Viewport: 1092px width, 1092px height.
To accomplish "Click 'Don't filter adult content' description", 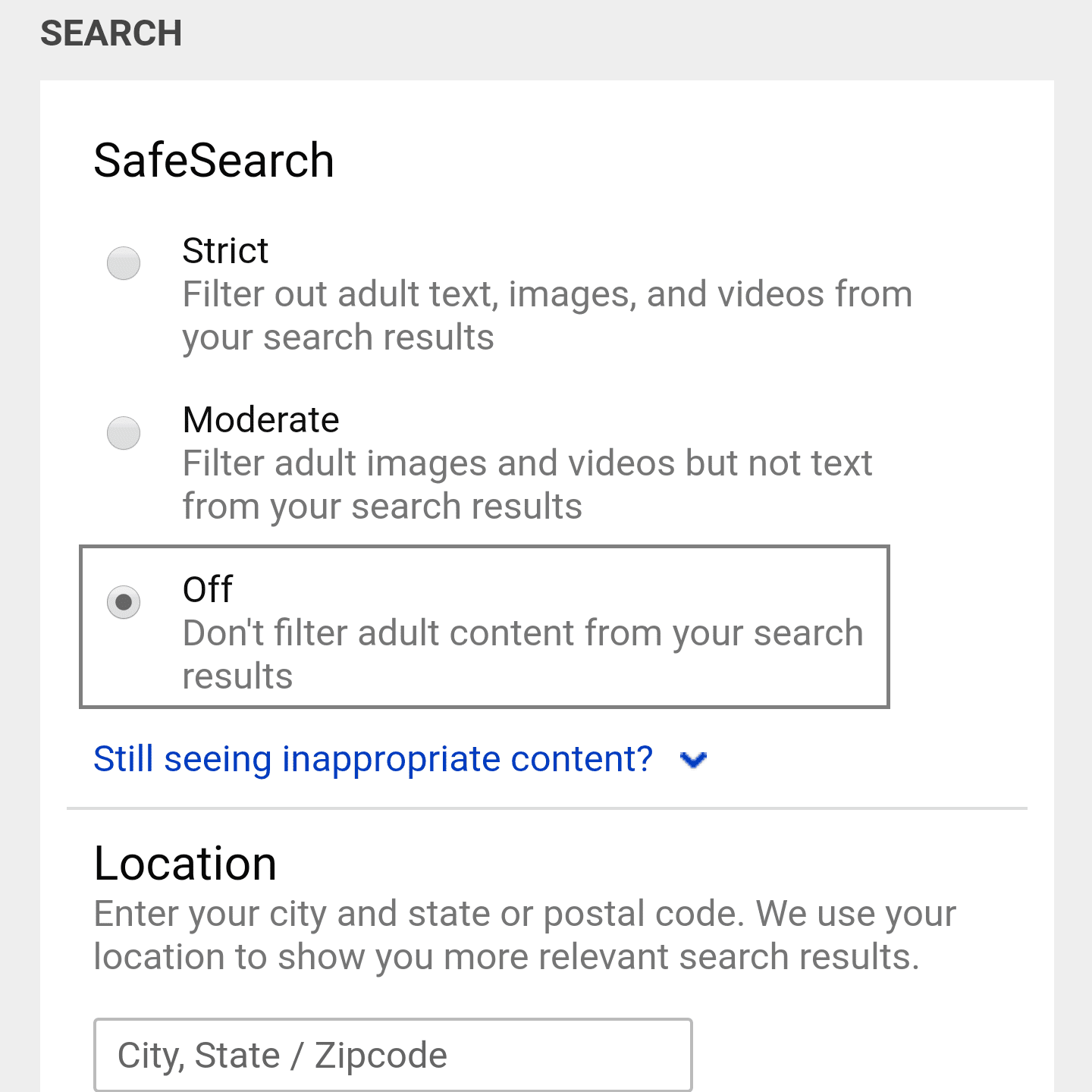I will [x=522, y=633].
